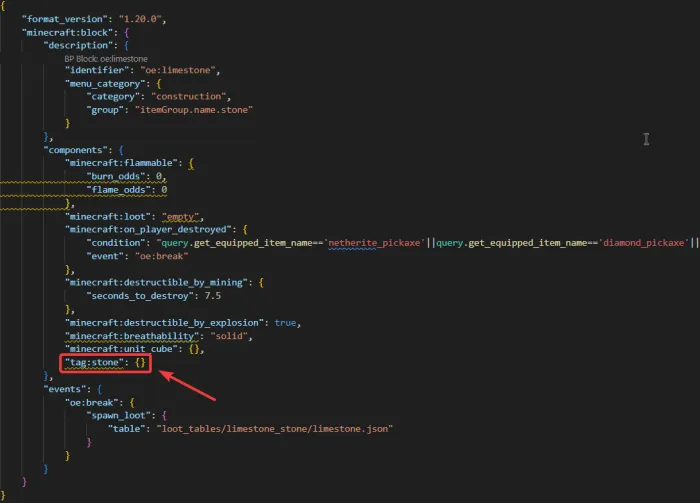700x503 pixels.
Task: Select the loot_tables/limestone_stone/limestone.json path
Action: click(275, 429)
